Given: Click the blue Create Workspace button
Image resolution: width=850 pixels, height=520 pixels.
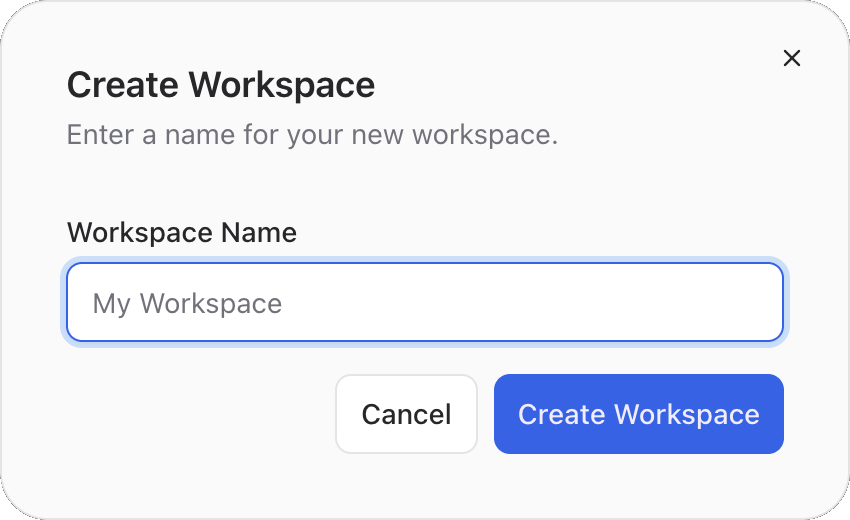Looking at the screenshot, I should [639, 414].
